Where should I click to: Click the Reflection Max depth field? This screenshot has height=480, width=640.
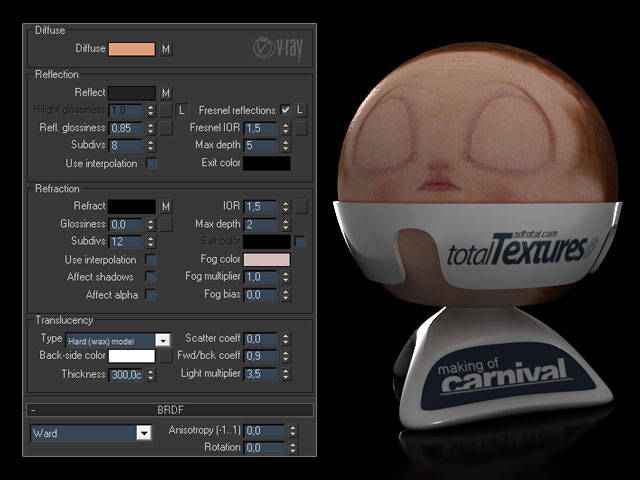tap(260, 145)
